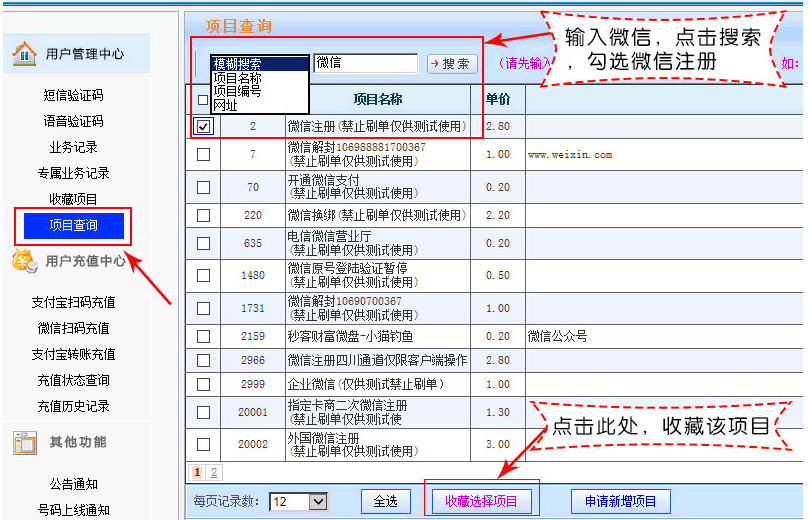Open 收藏项目 in the sidebar

click(73, 199)
